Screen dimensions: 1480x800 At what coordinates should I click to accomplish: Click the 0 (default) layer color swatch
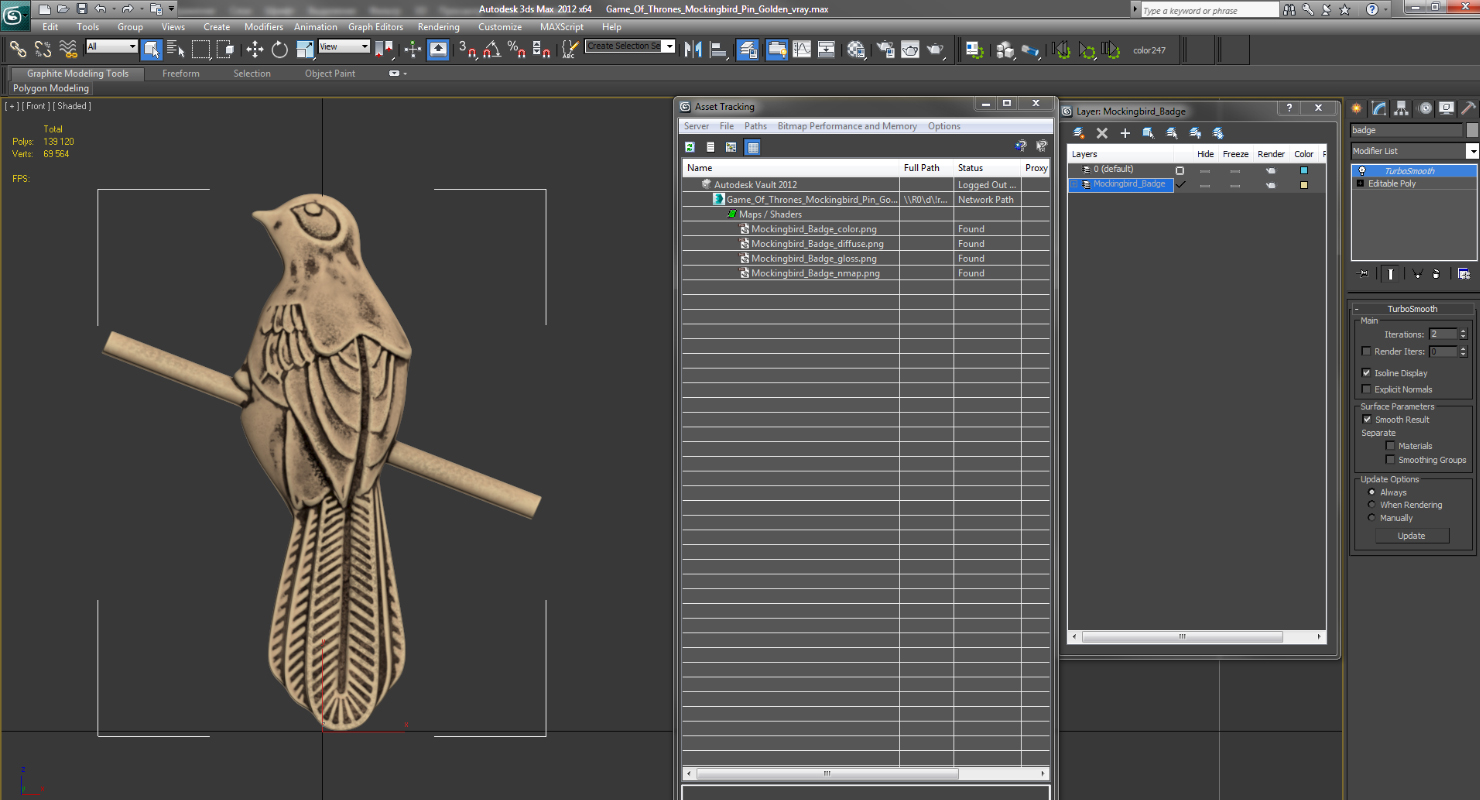tap(1304, 170)
